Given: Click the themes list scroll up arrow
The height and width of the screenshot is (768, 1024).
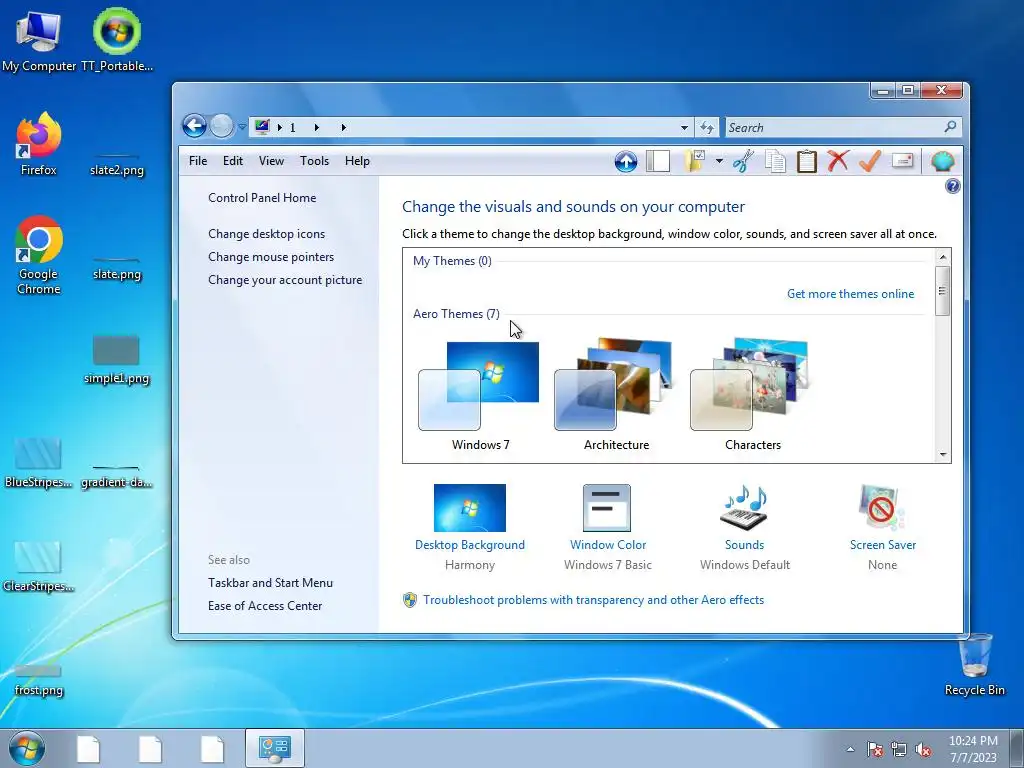Looking at the screenshot, I should point(942,257).
